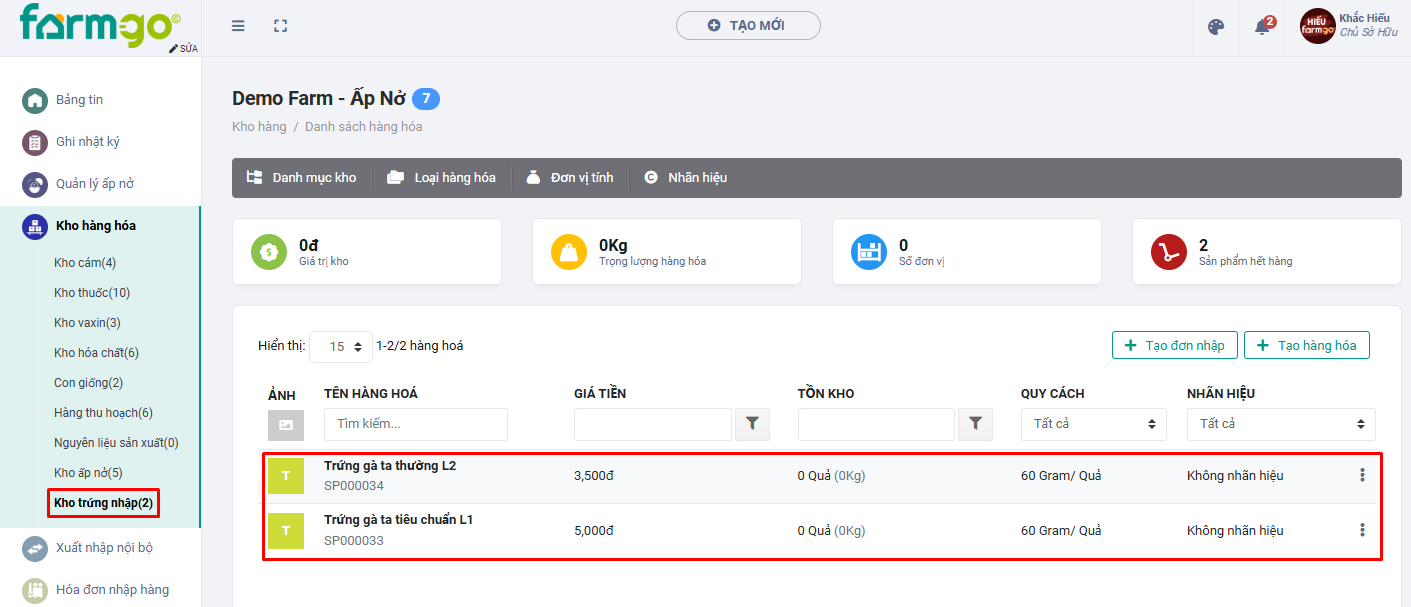Open three-dot menu for Trứng gà ta tiêu chuẩn L1
This screenshot has width=1411, height=607.
click(x=1362, y=530)
